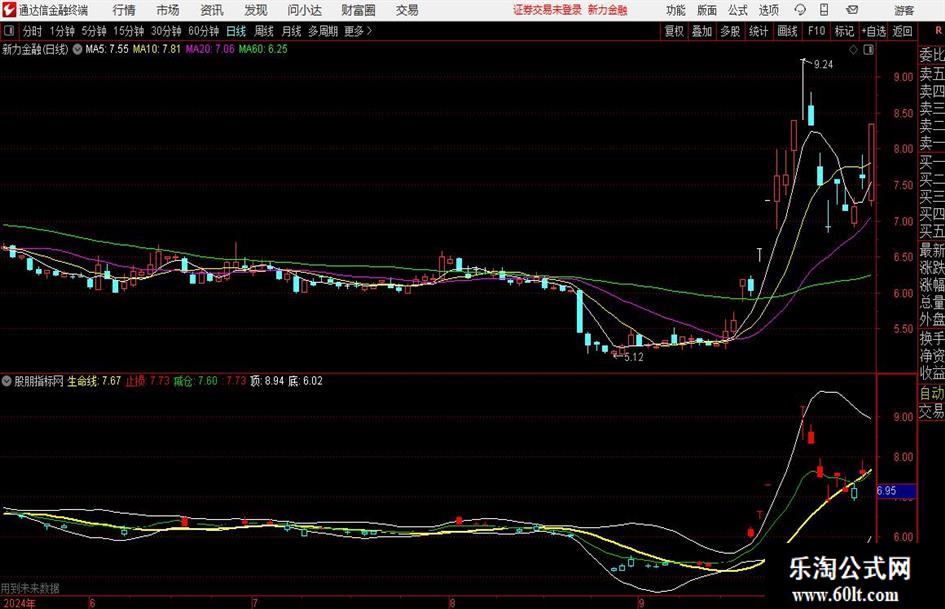Click the diamond icon at chart top-right
Image resolution: width=945 pixels, height=609 pixels.
point(853,50)
